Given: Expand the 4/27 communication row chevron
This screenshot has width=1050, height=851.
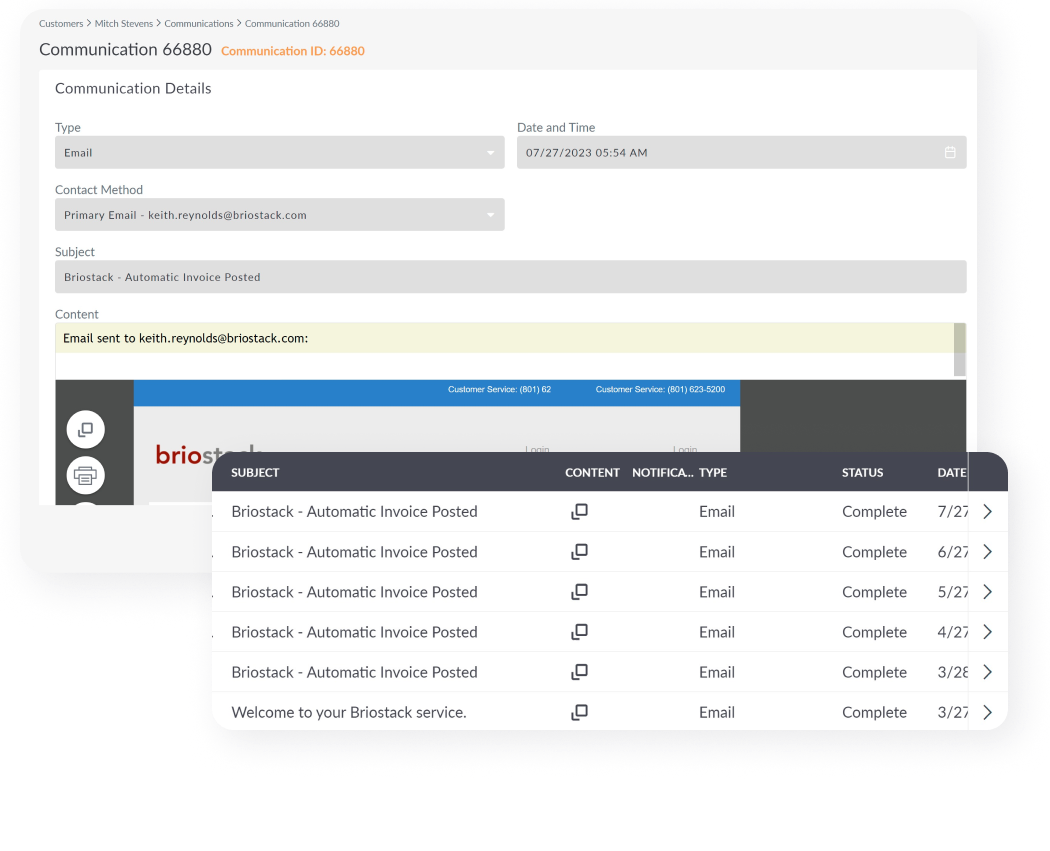Looking at the screenshot, I should (988, 632).
